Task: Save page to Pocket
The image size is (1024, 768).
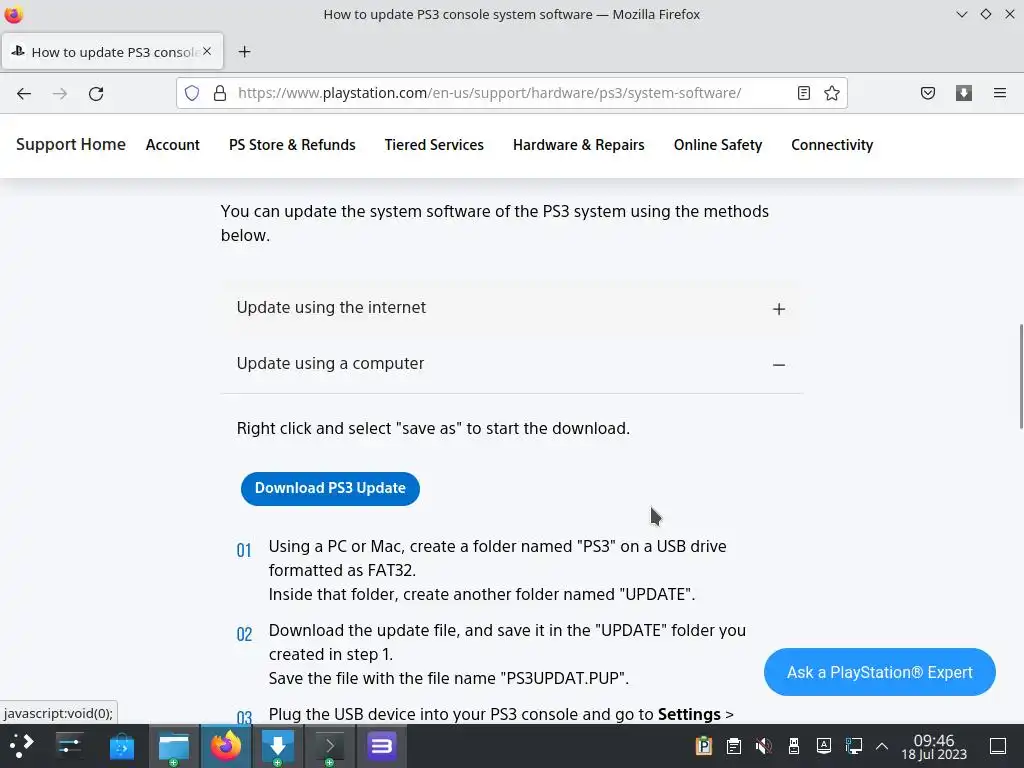Action: click(x=928, y=93)
